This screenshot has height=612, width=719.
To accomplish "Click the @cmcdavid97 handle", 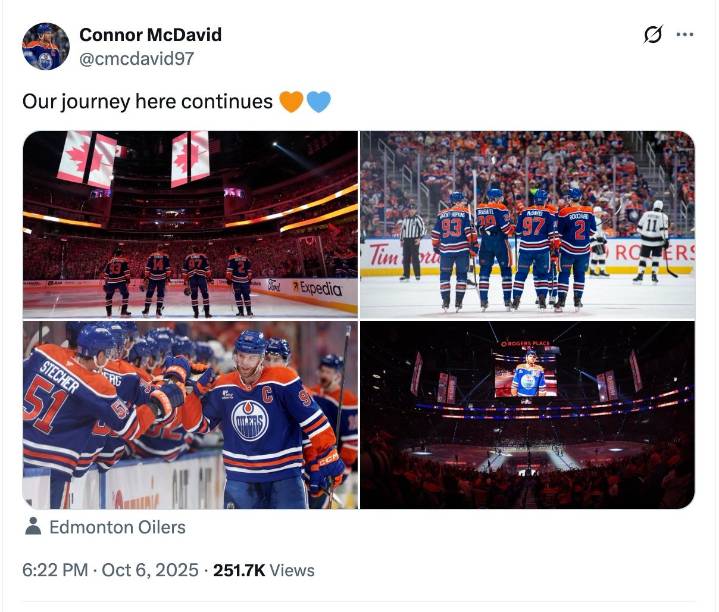I will [136, 58].
